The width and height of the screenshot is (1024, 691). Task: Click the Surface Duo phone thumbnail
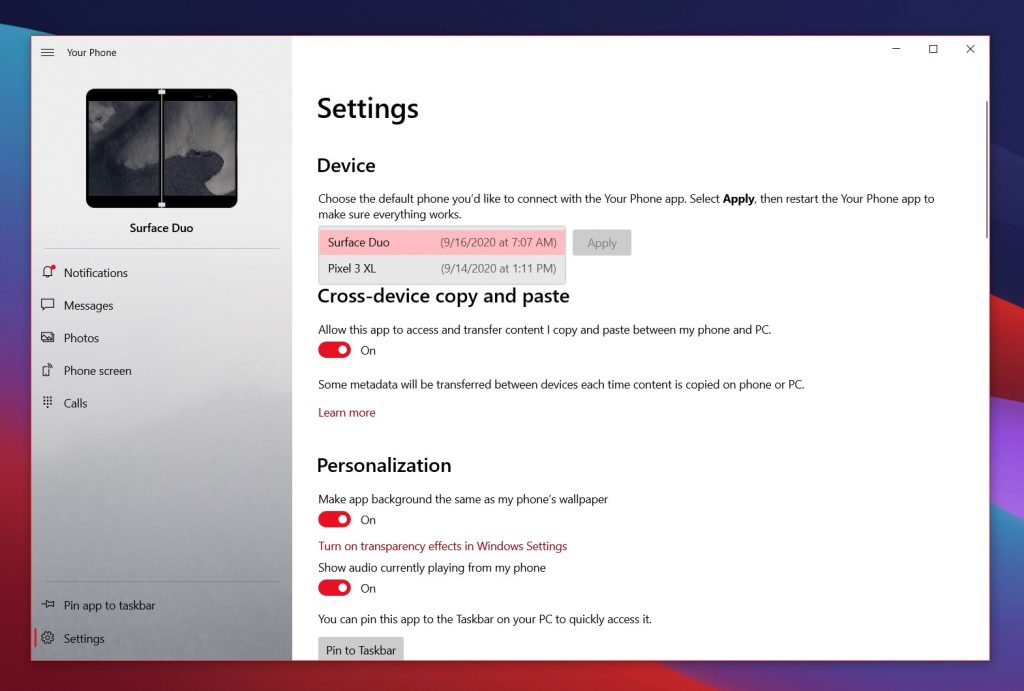pyautogui.click(x=161, y=148)
